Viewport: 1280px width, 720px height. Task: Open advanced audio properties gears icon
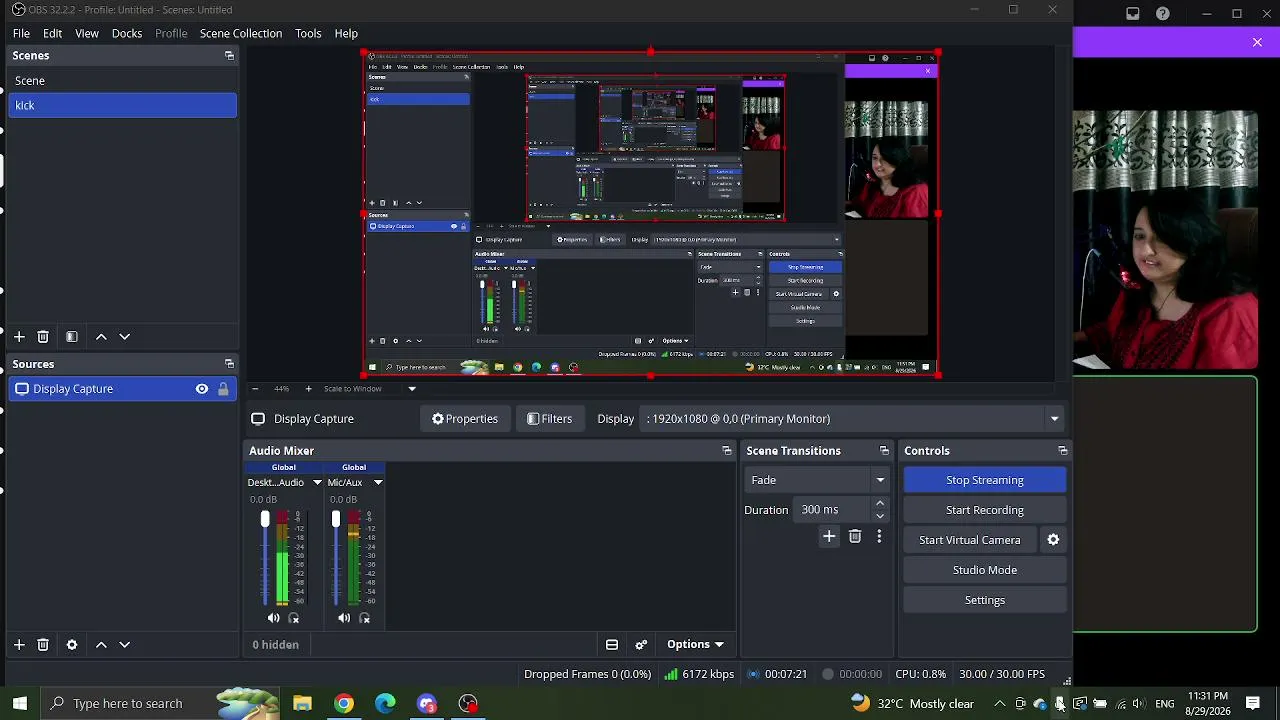pos(641,645)
